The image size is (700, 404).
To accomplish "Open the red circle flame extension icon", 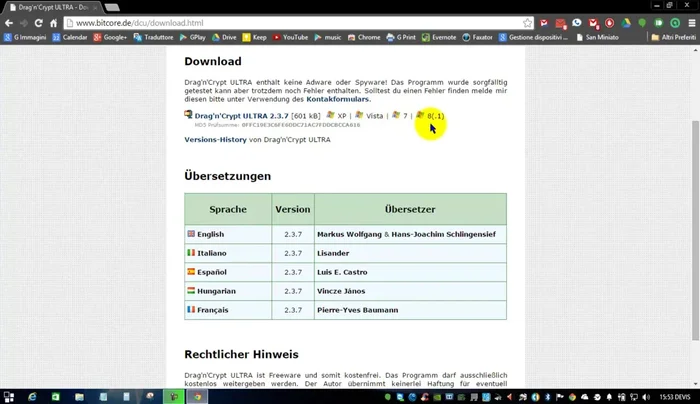I will pyautogui.click(x=609, y=23).
